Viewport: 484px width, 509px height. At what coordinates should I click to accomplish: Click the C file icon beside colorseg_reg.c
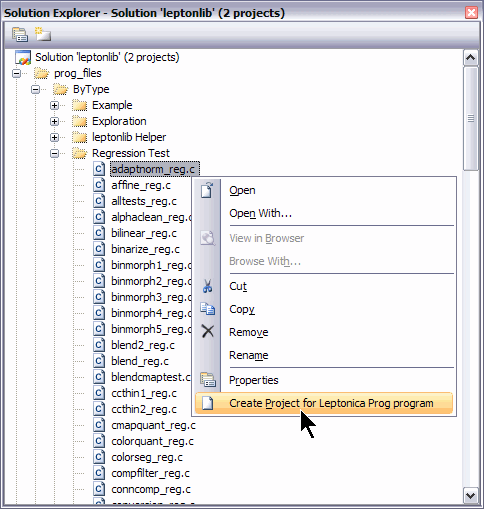click(x=99, y=457)
